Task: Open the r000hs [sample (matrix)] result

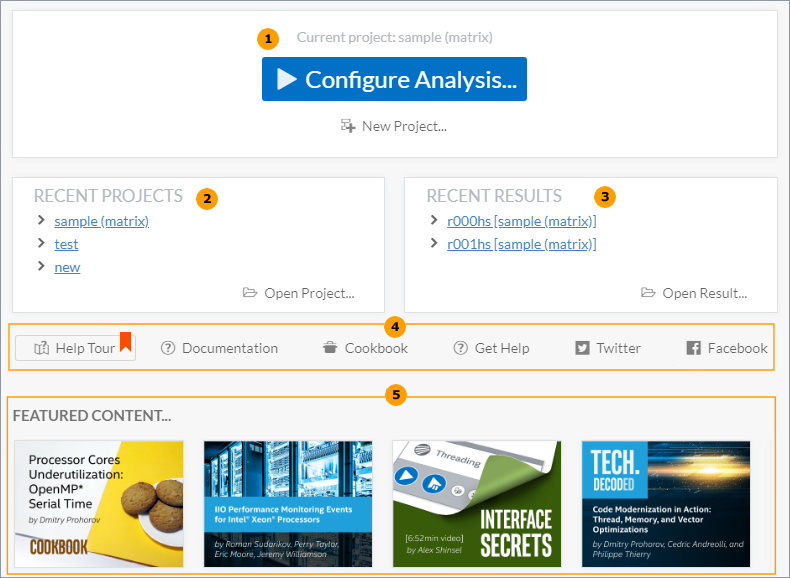Action: click(x=521, y=221)
